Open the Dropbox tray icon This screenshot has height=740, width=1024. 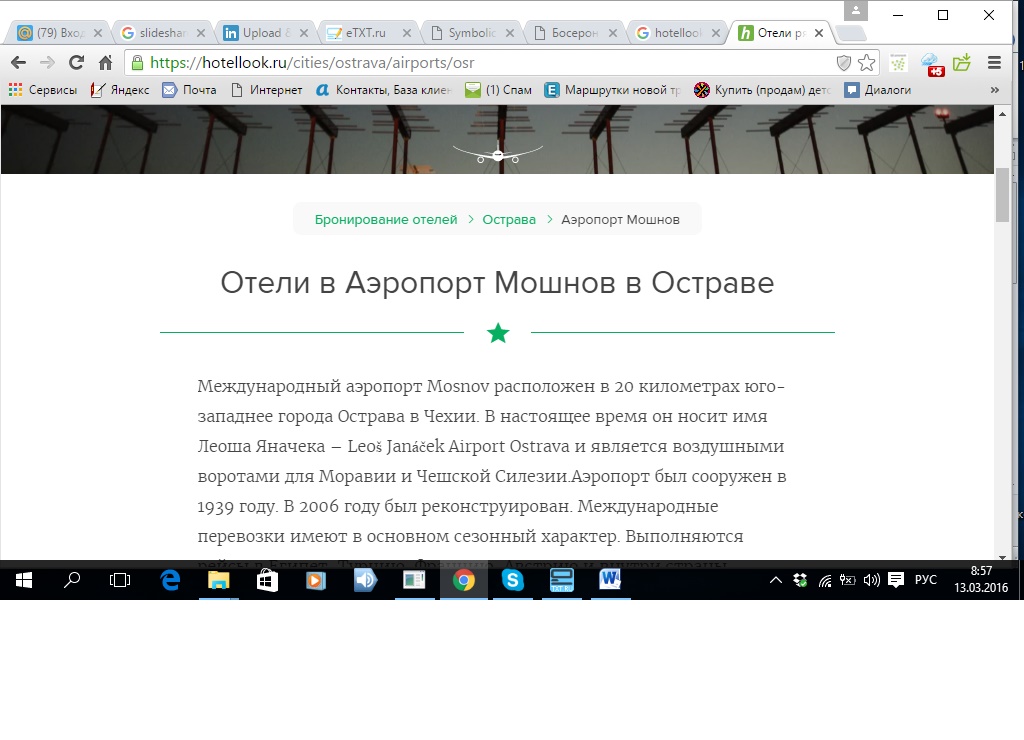click(x=800, y=580)
